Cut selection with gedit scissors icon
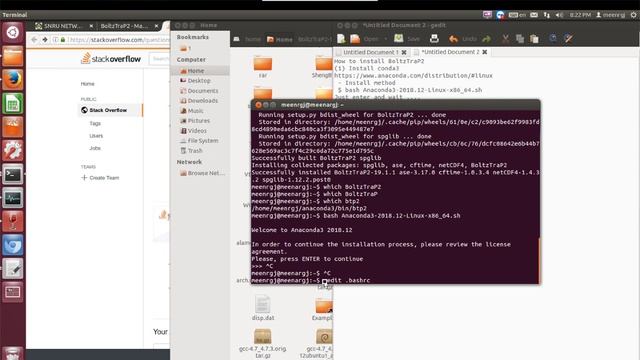The width and height of the screenshot is (640, 360). click(505, 39)
